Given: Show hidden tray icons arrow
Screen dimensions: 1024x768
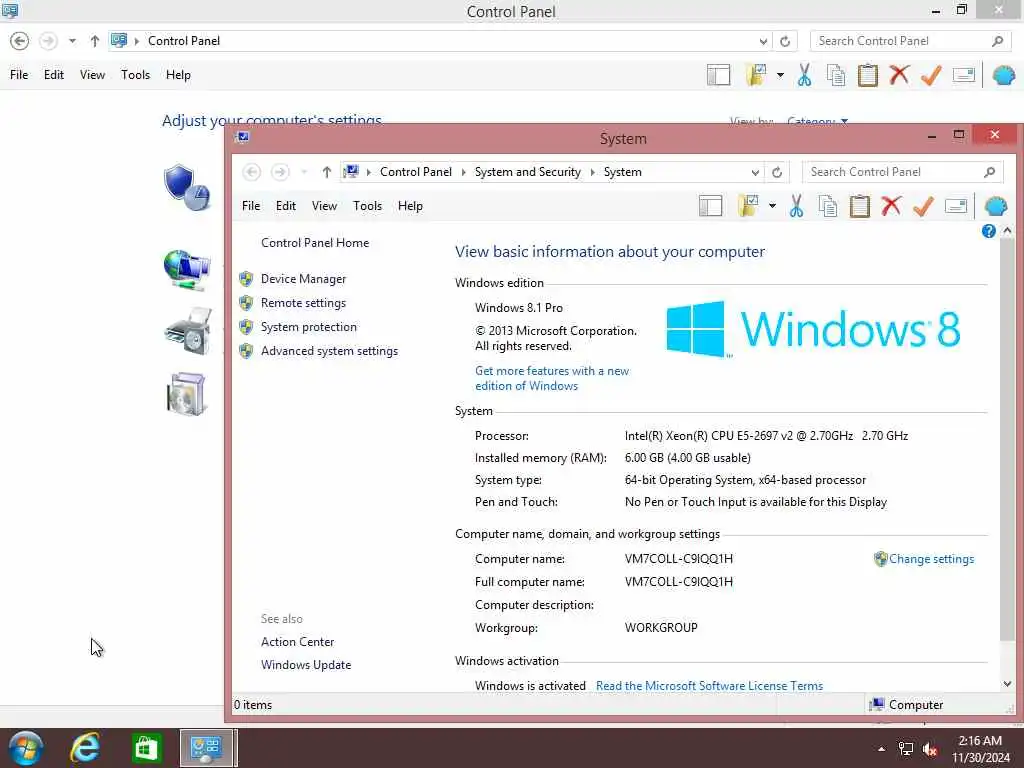Looking at the screenshot, I should [x=881, y=749].
